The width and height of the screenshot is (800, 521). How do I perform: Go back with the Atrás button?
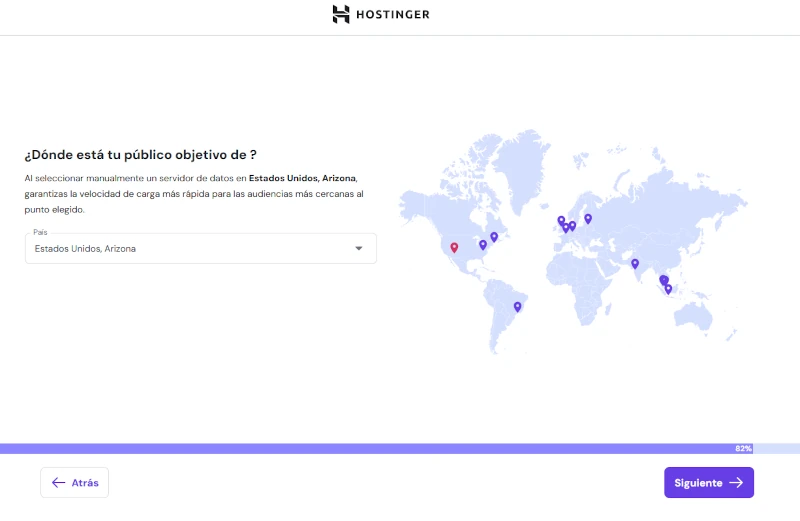coord(75,482)
